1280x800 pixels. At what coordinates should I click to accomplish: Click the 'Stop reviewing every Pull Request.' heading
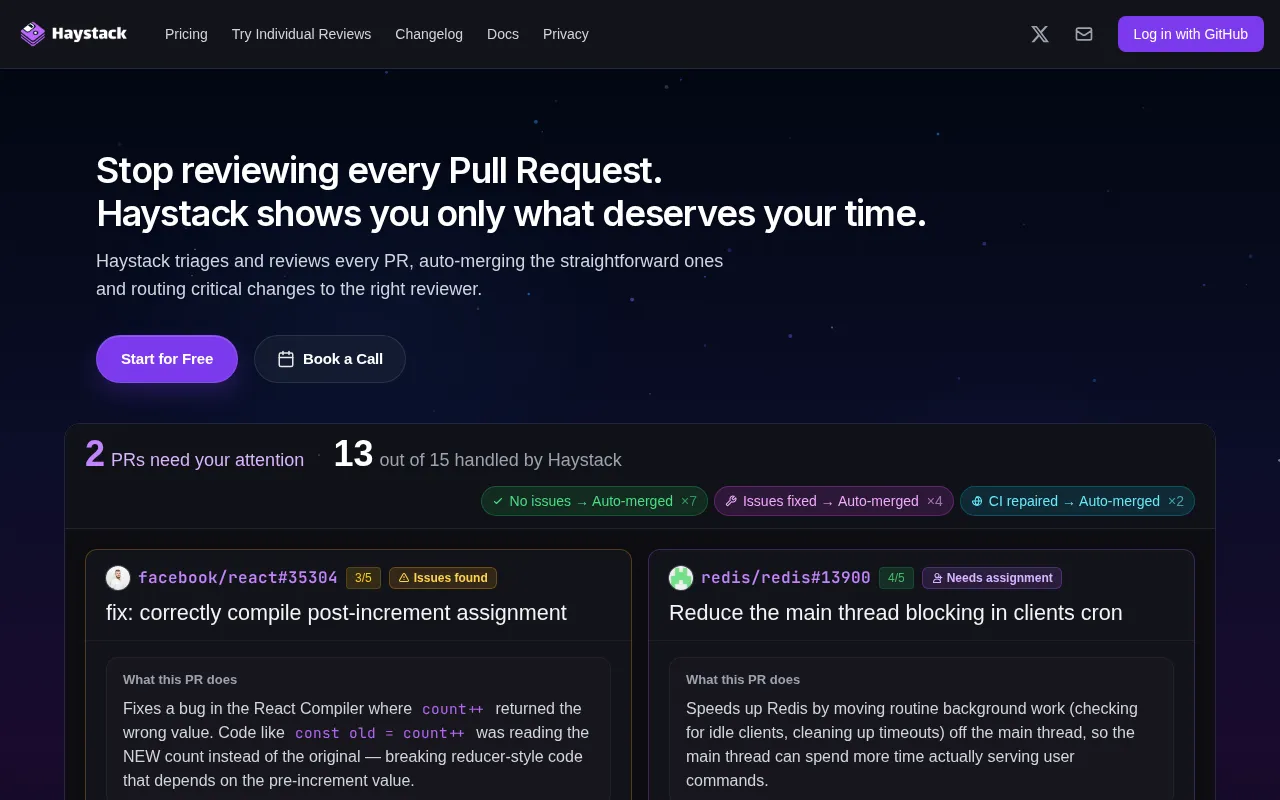click(x=379, y=171)
